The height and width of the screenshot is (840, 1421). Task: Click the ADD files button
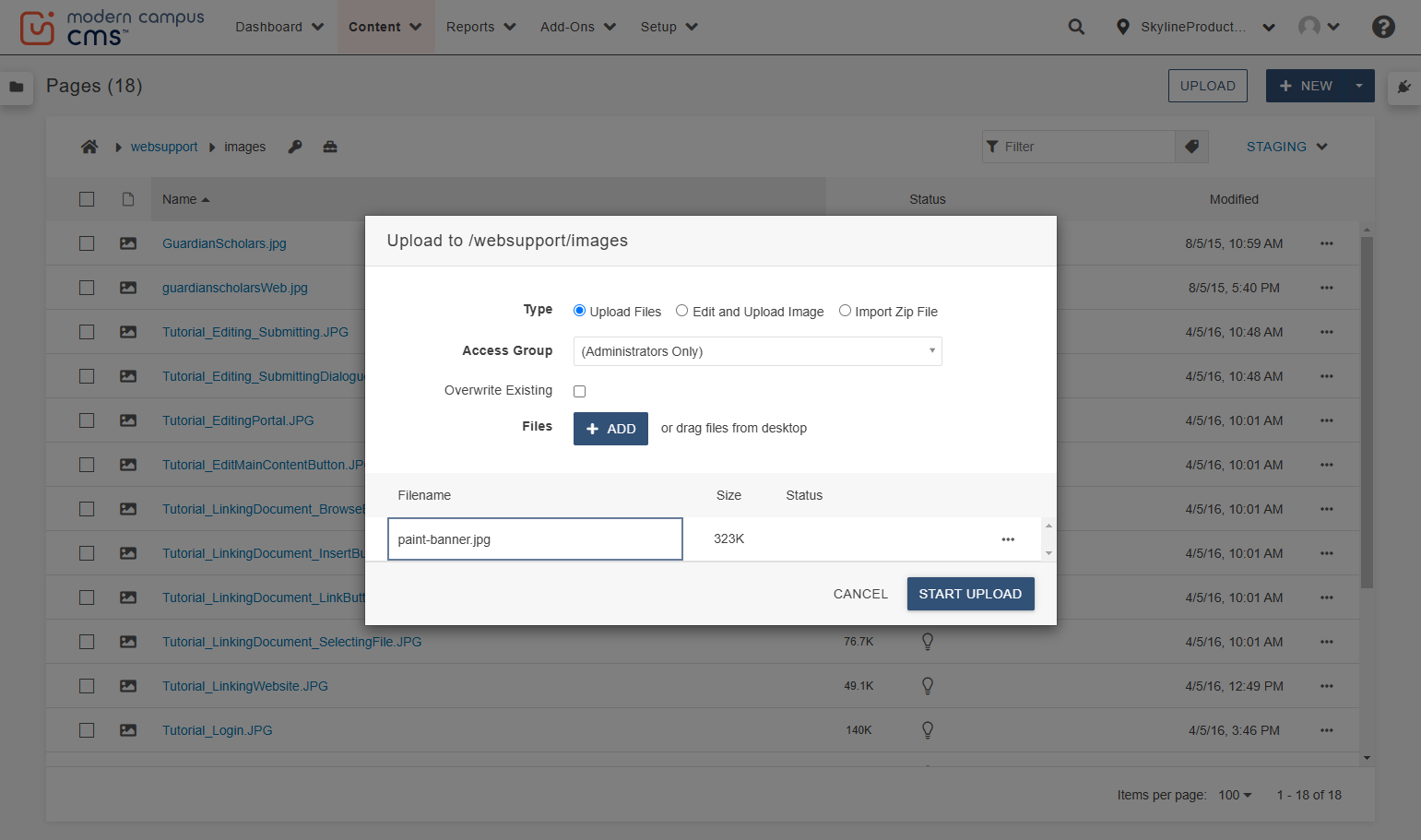click(610, 429)
